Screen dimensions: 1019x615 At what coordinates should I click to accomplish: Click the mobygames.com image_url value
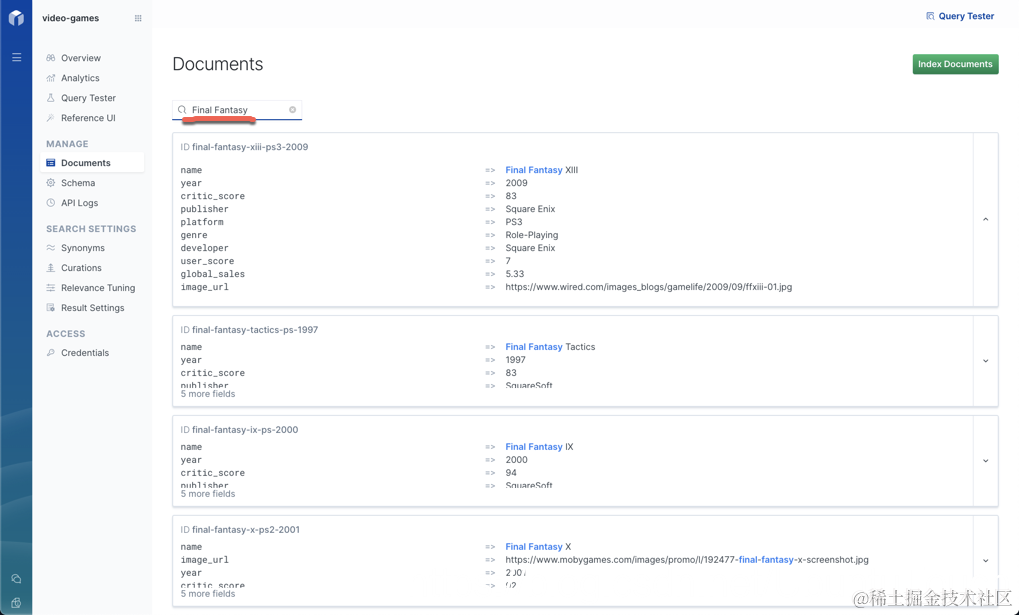[687, 560]
